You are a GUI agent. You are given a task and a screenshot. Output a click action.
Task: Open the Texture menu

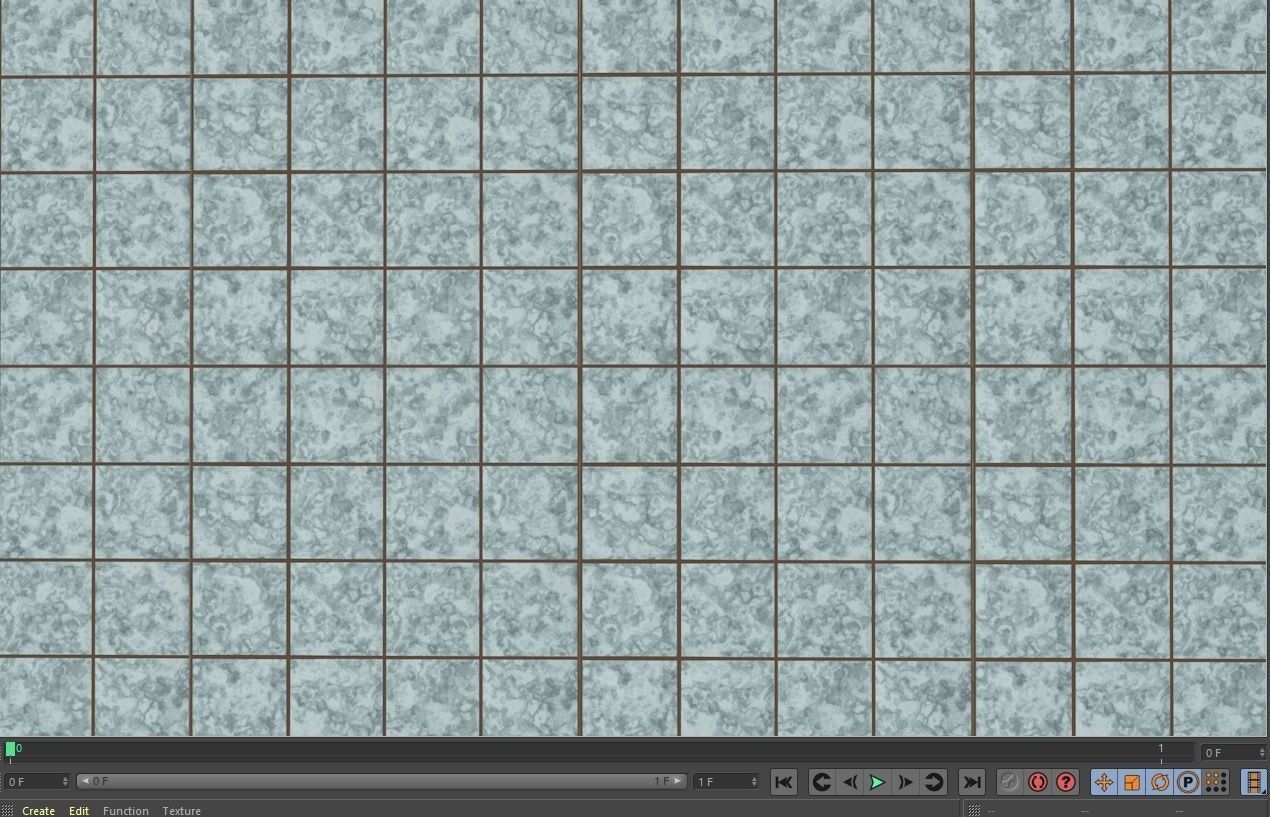(x=182, y=810)
